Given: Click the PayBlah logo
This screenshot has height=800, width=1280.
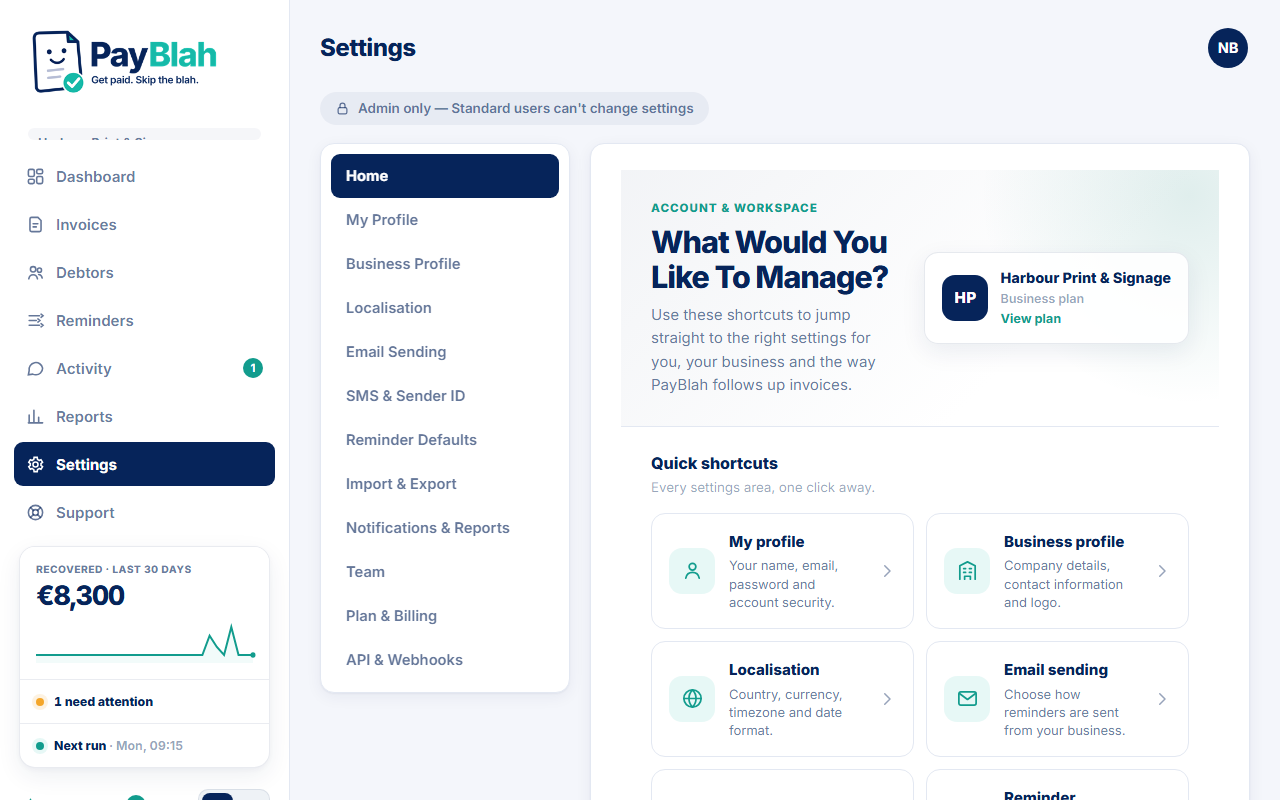Looking at the screenshot, I should pyautogui.click(x=124, y=61).
